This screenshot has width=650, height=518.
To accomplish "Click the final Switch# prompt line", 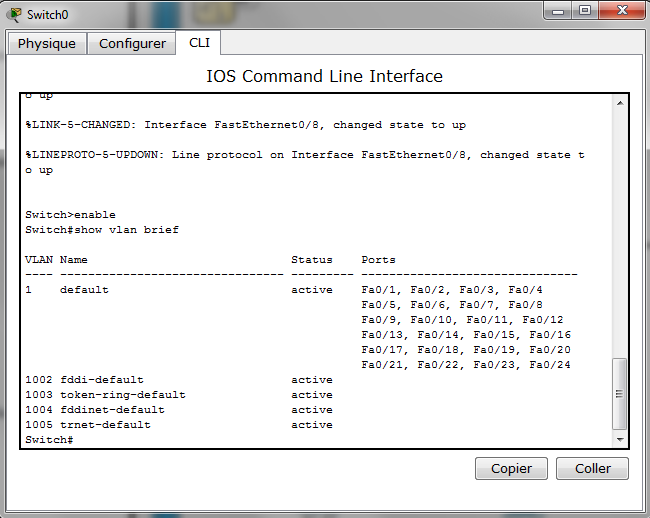I will coord(49,440).
